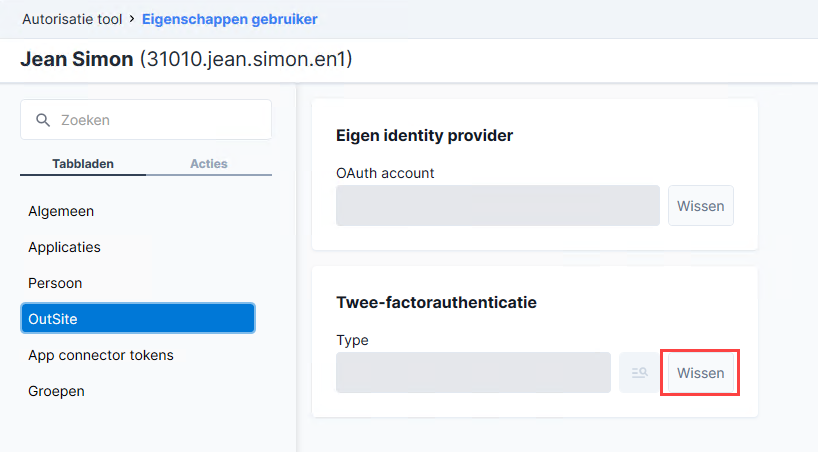
Task: Open the Groepen section
Action: point(56,391)
